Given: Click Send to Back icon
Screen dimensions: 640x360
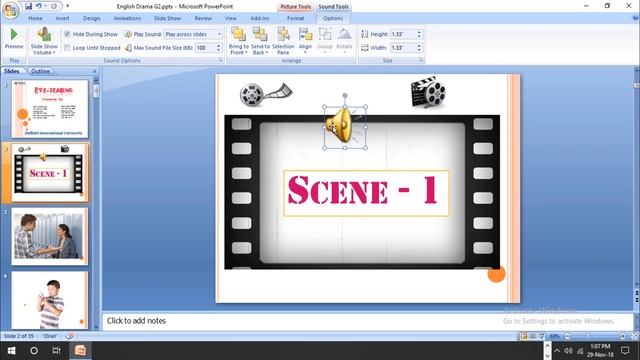Looking at the screenshot, I should [x=260, y=34].
